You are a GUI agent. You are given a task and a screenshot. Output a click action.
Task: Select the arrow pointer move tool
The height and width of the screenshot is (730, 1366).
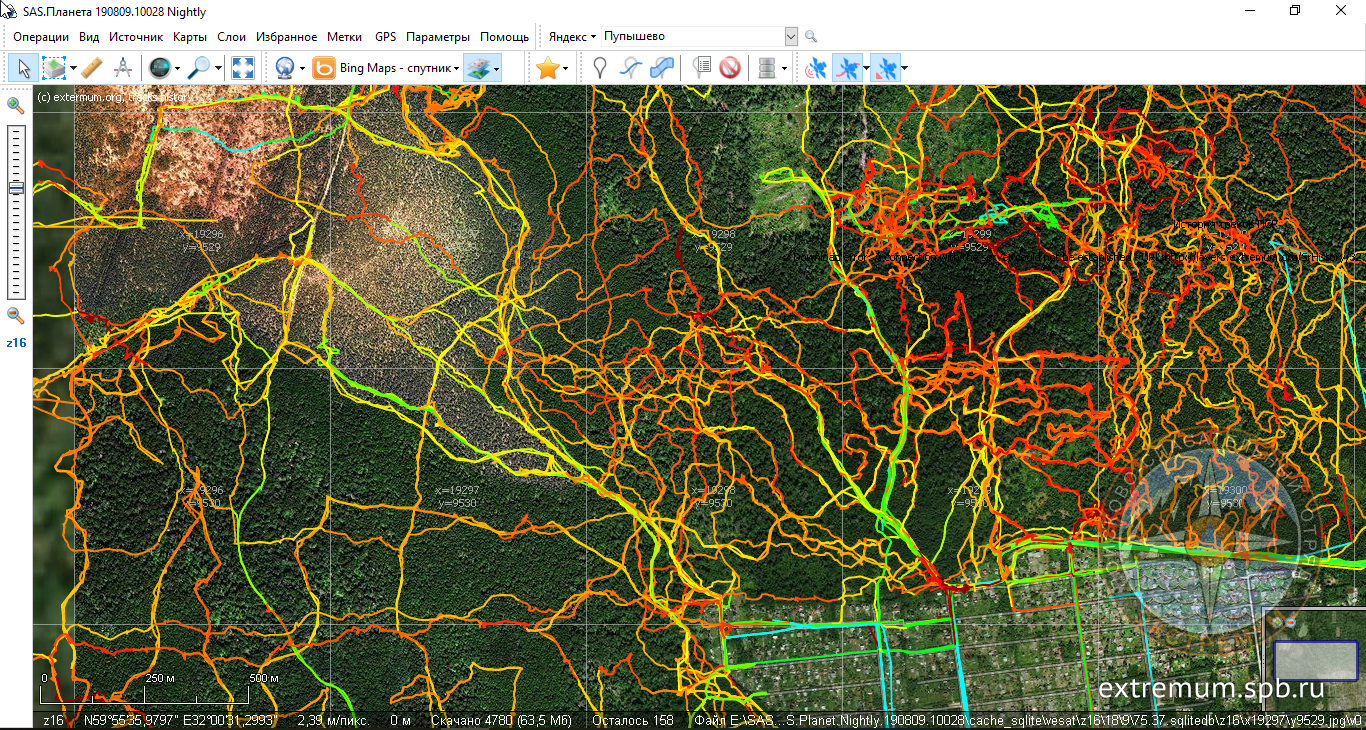[24, 68]
